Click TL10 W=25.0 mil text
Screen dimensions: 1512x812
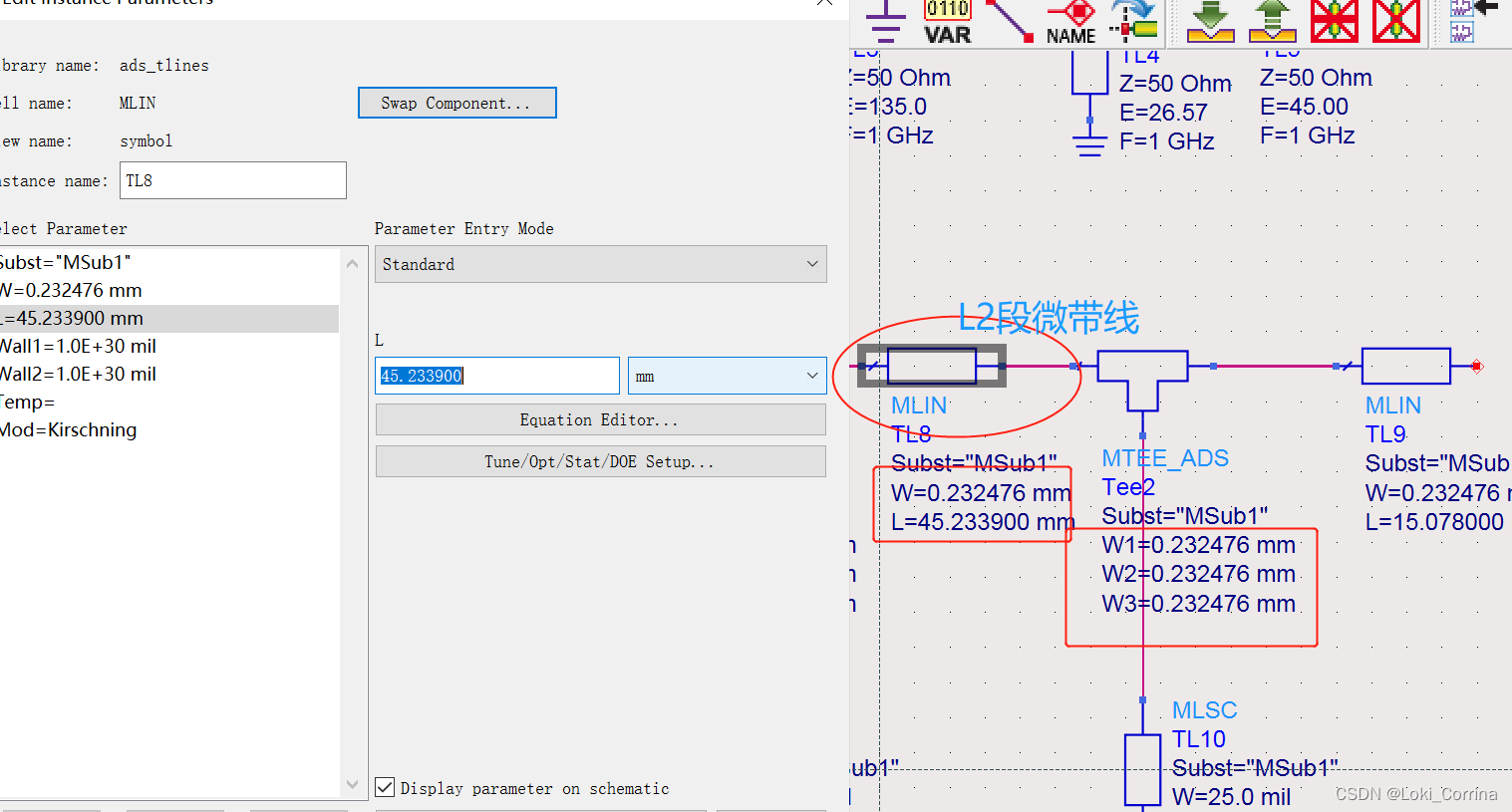click(1231, 797)
